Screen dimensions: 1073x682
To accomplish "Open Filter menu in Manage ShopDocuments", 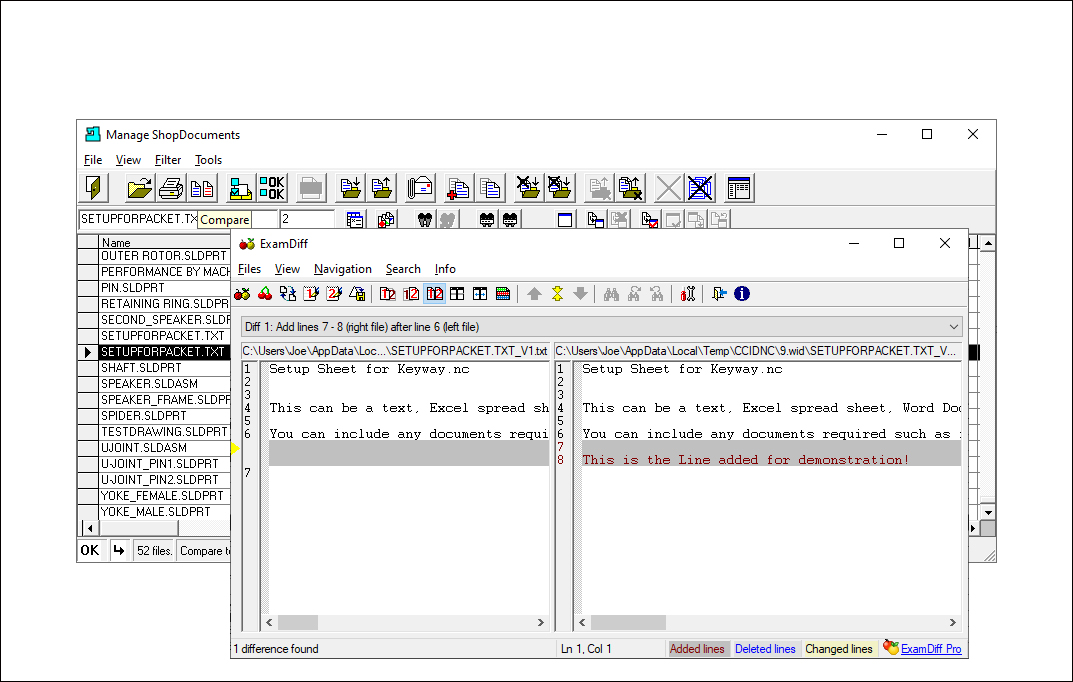I will tap(168, 159).
